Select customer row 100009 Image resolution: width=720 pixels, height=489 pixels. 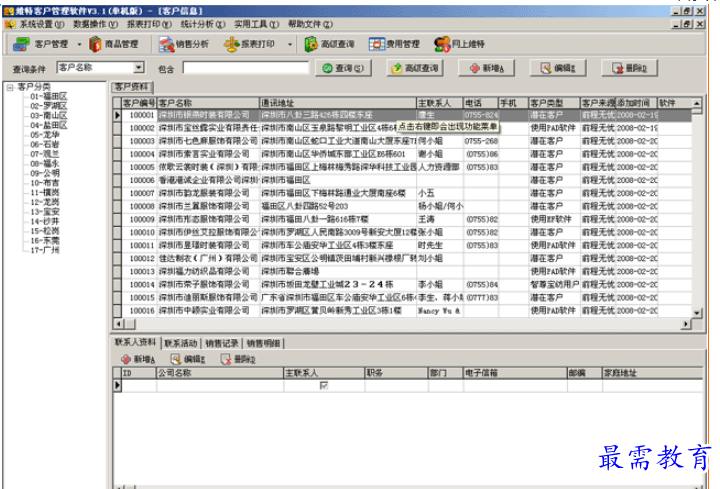click(402, 219)
